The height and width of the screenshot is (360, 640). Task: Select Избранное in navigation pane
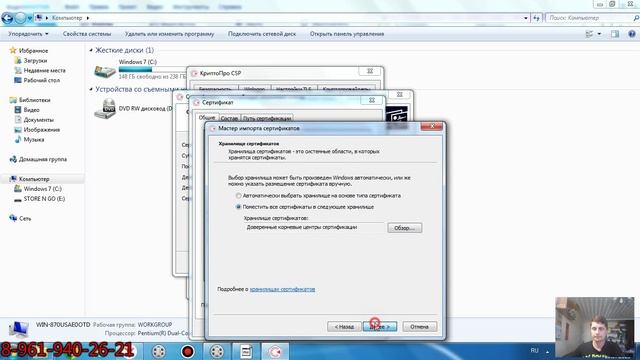pyautogui.click(x=33, y=51)
